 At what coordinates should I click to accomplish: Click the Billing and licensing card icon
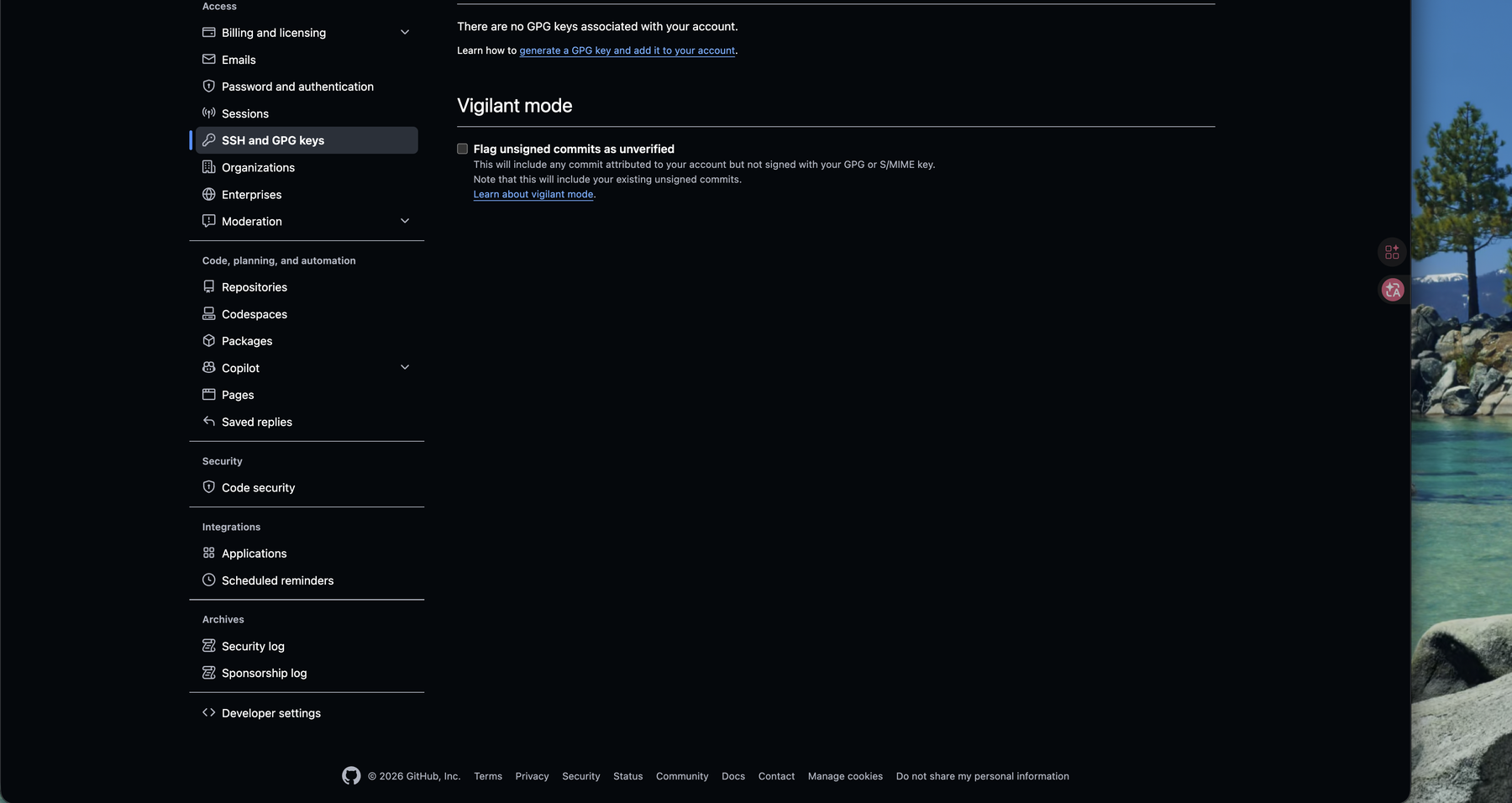click(208, 32)
